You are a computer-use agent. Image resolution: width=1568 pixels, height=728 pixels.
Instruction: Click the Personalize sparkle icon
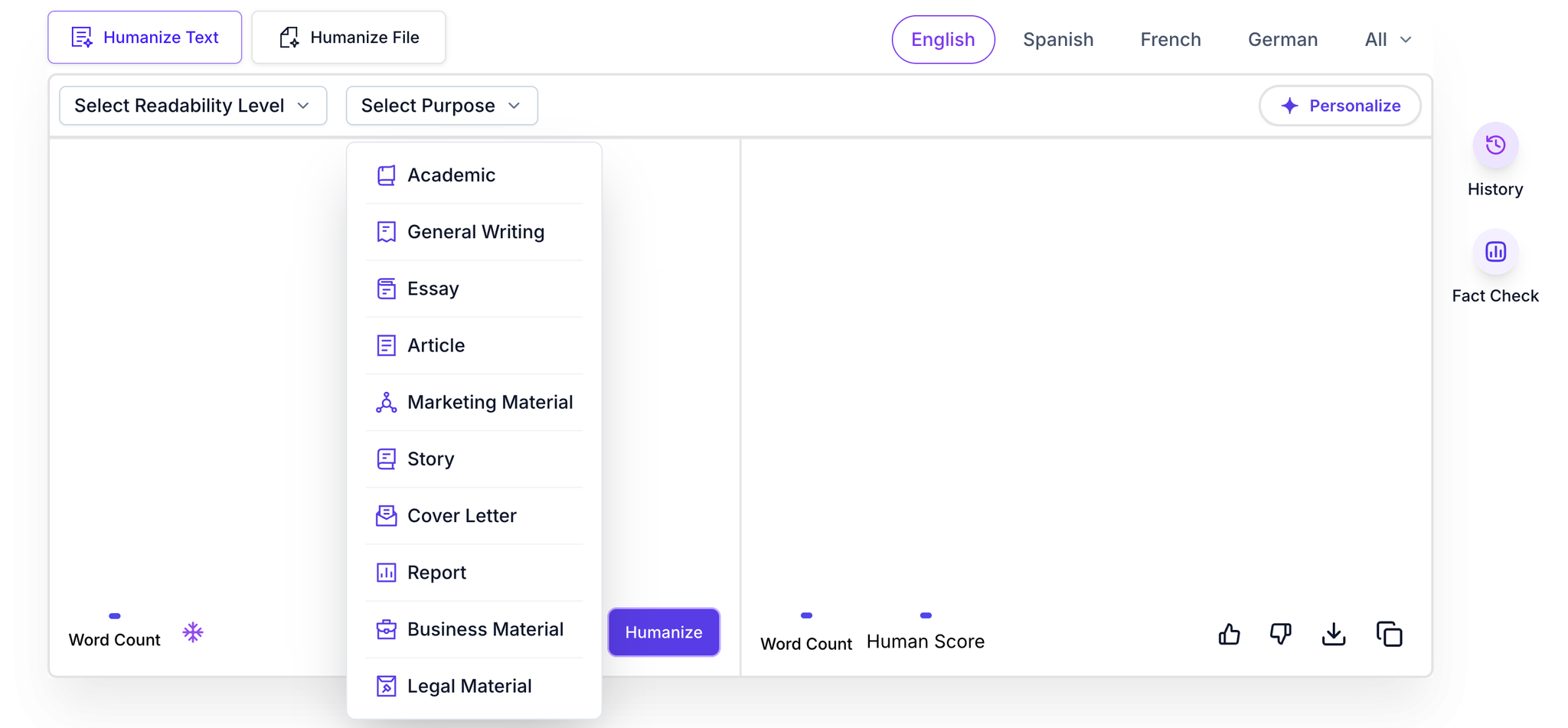pyautogui.click(x=1290, y=106)
